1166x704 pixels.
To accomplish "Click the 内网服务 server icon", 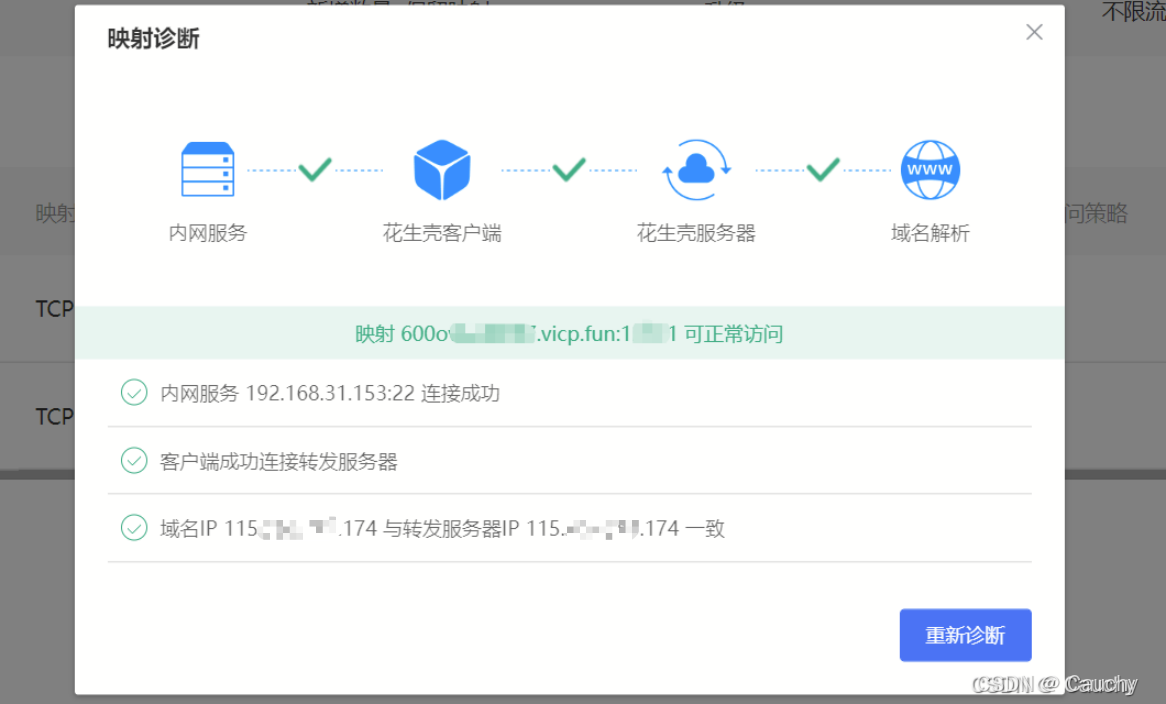I will (x=207, y=169).
